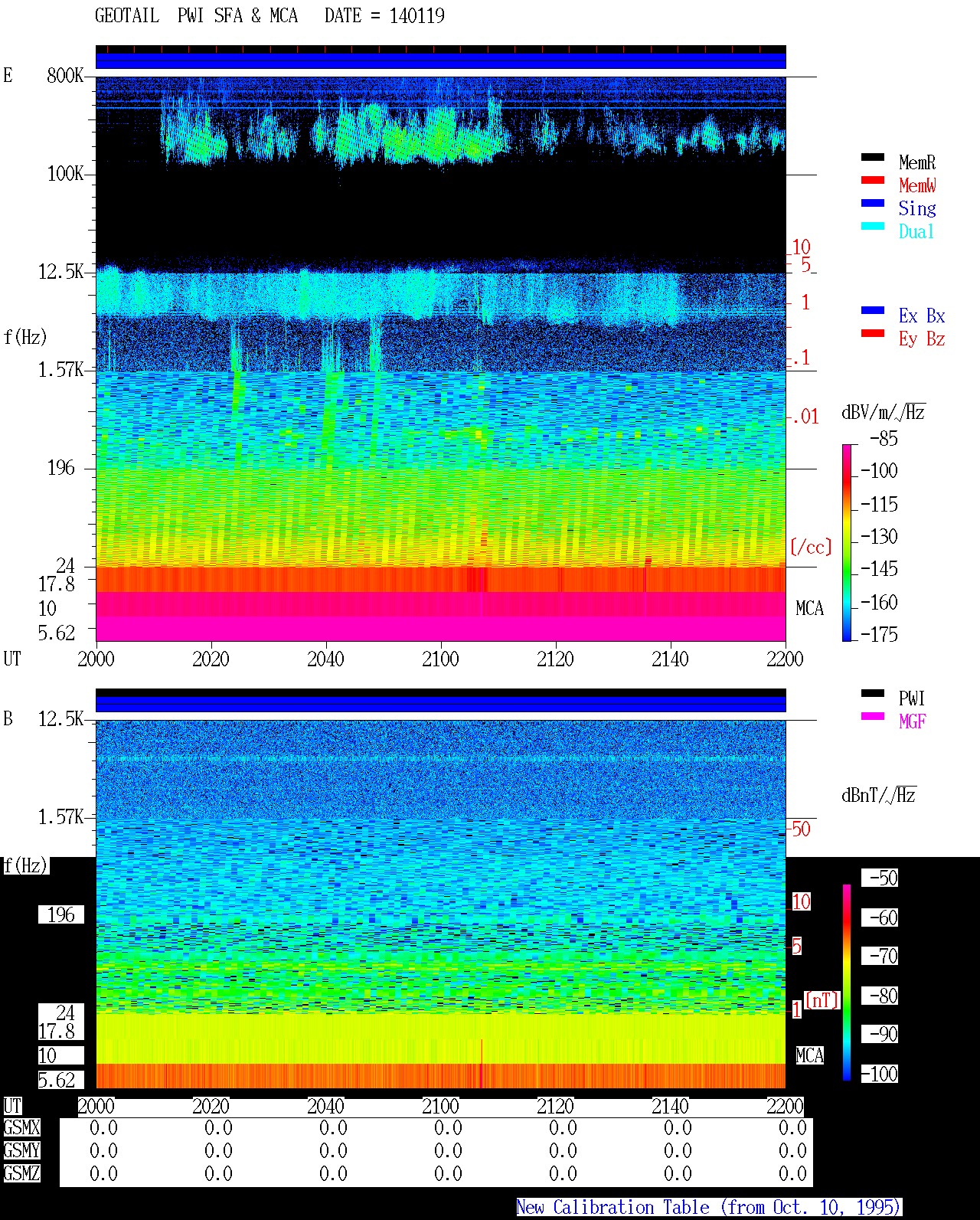Viewport: 980px width, 1220px height.
Task: Click the DATE = 140119 text
Action: pyautogui.click(x=384, y=15)
